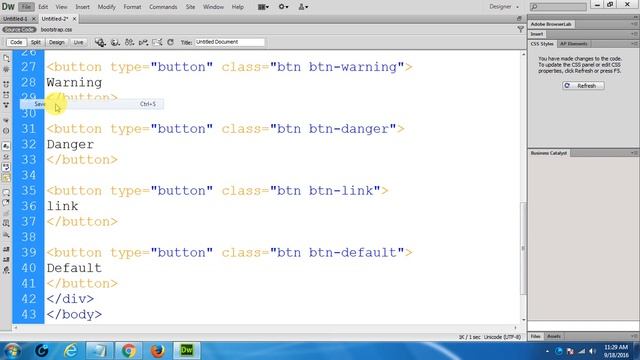The height and width of the screenshot is (360, 640).
Task: Click the Check browser compatibility icon
Action: coord(129,42)
